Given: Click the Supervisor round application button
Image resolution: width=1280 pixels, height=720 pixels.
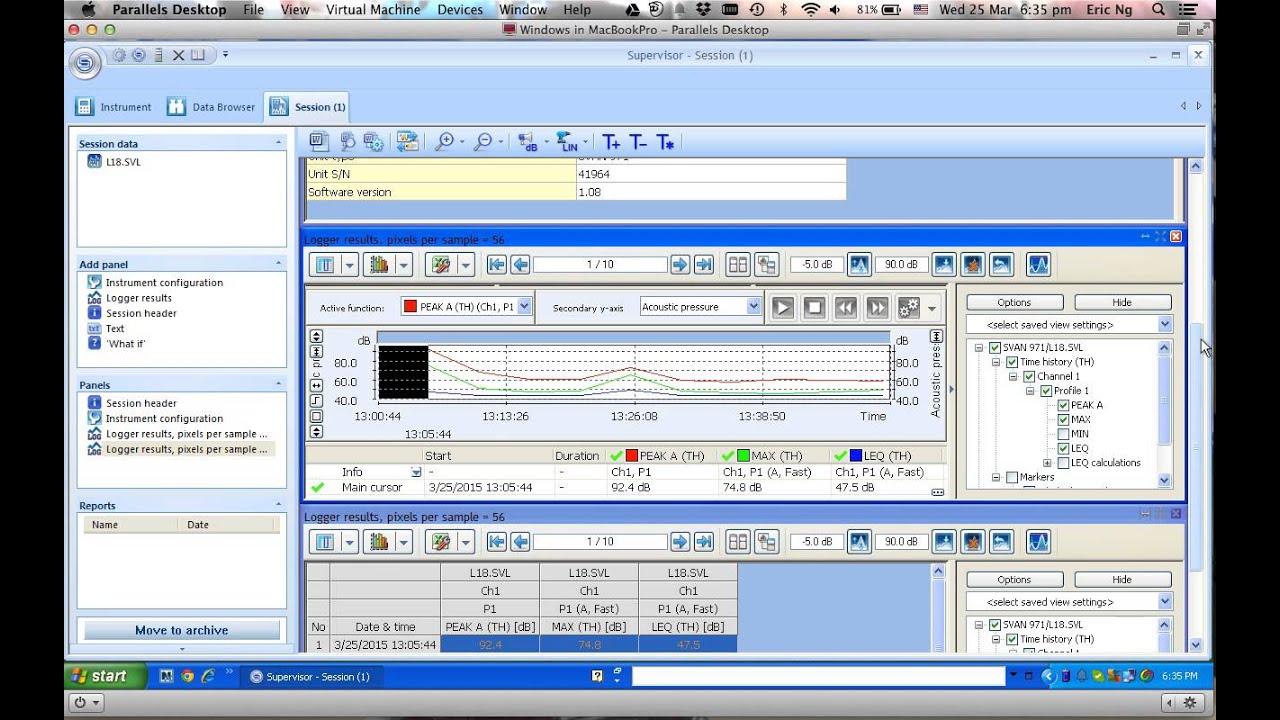Looking at the screenshot, I should coord(85,63).
